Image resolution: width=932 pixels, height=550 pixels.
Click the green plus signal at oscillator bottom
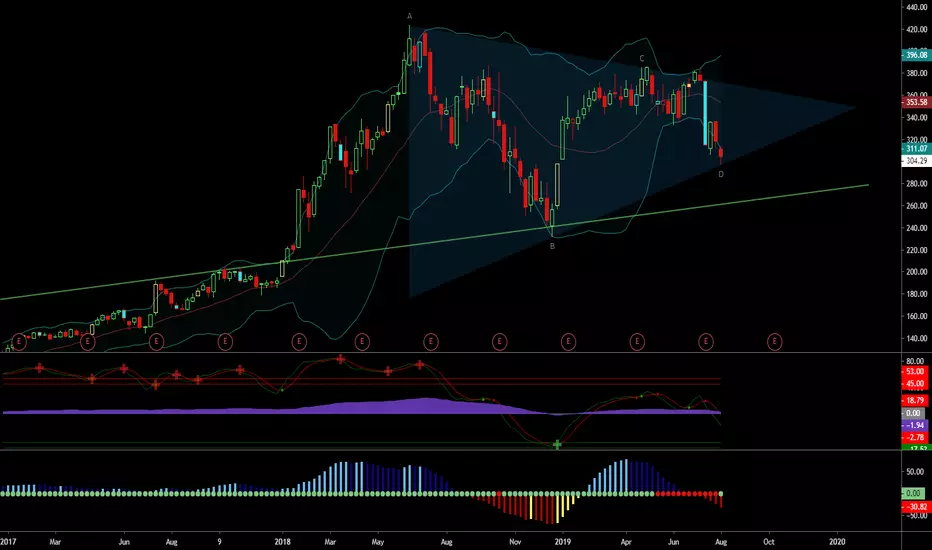(x=557, y=445)
